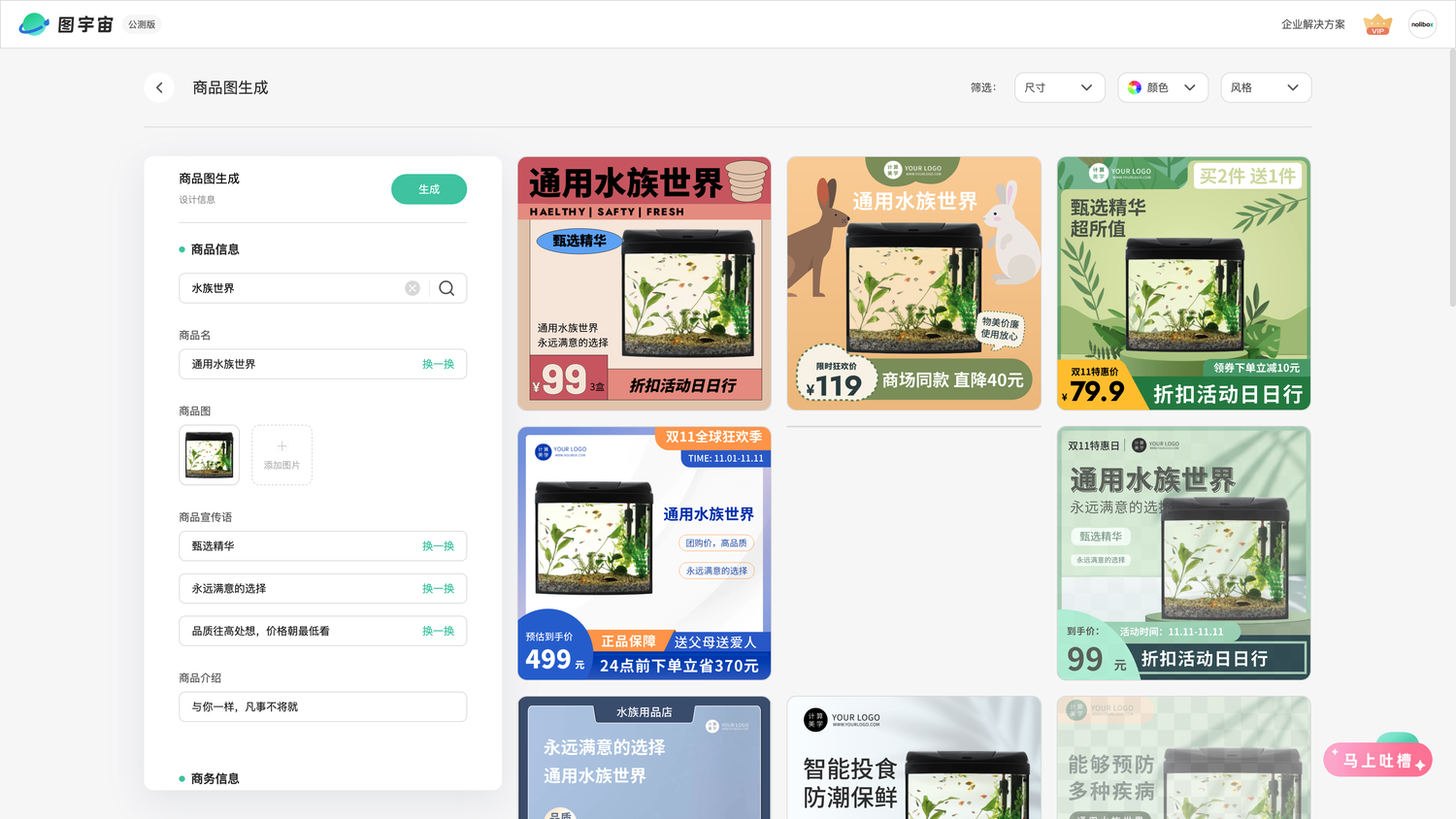Open the 能够预防多种疾病 template
This screenshot has width=1456, height=819.
tap(1183, 757)
